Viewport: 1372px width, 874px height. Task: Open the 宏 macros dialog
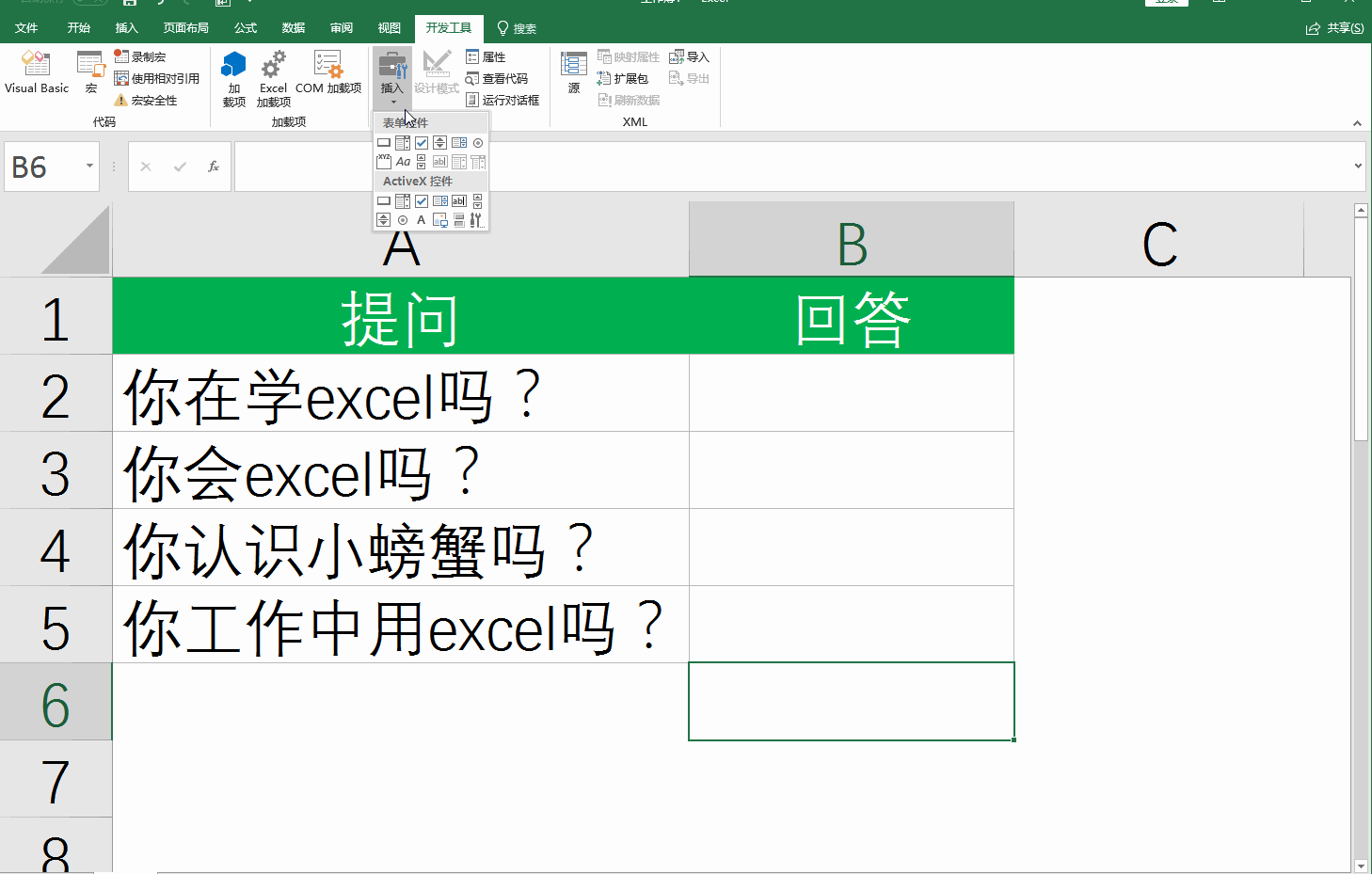[x=91, y=73]
